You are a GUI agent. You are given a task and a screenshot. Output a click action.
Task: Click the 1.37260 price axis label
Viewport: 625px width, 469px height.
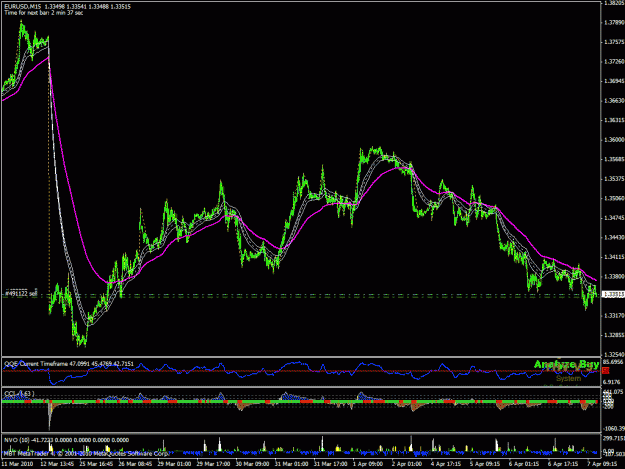pyautogui.click(x=614, y=62)
